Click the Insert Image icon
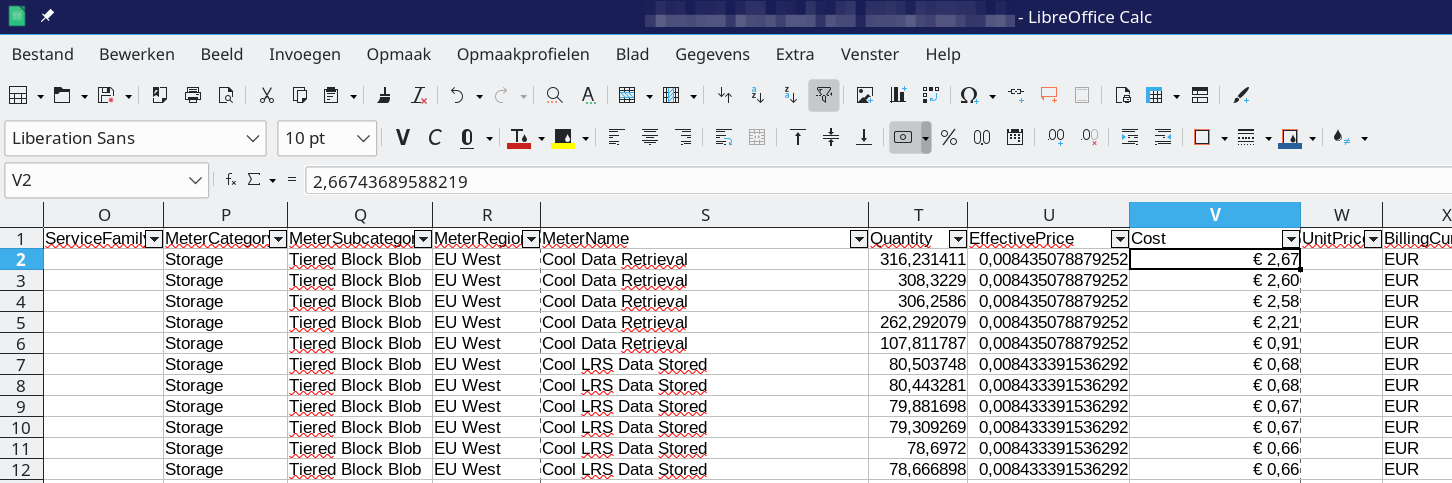Viewport: 1452px width, 483px height. (x=865, y=95)
